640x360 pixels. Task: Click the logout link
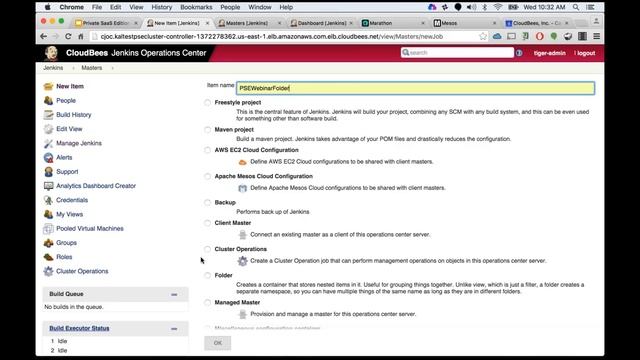pos(585,53)
